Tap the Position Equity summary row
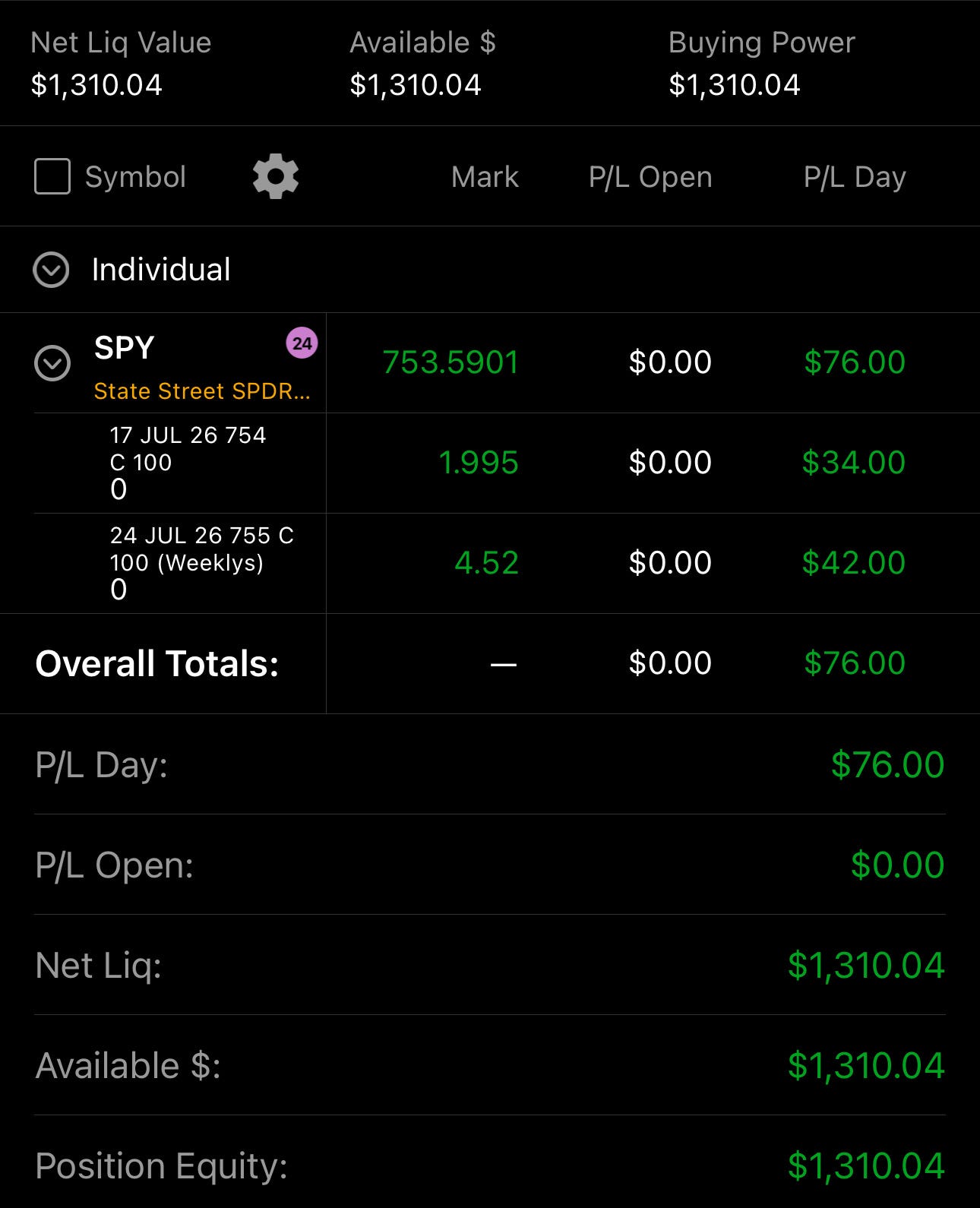This screenshot has width=980, height=1208. click(x=490, y=1165)
